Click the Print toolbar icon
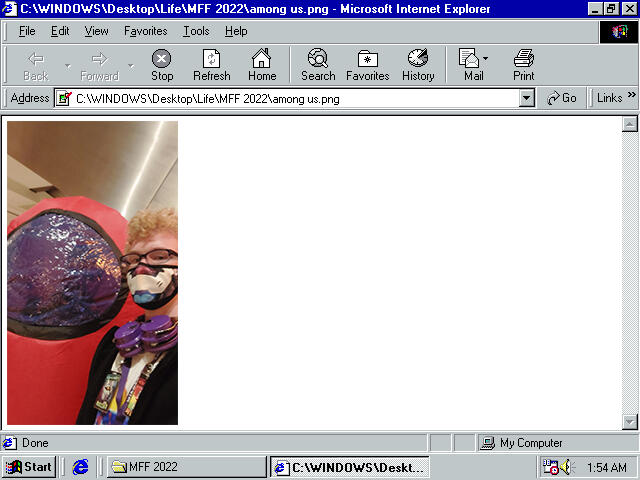 click(x=523, y=65)
